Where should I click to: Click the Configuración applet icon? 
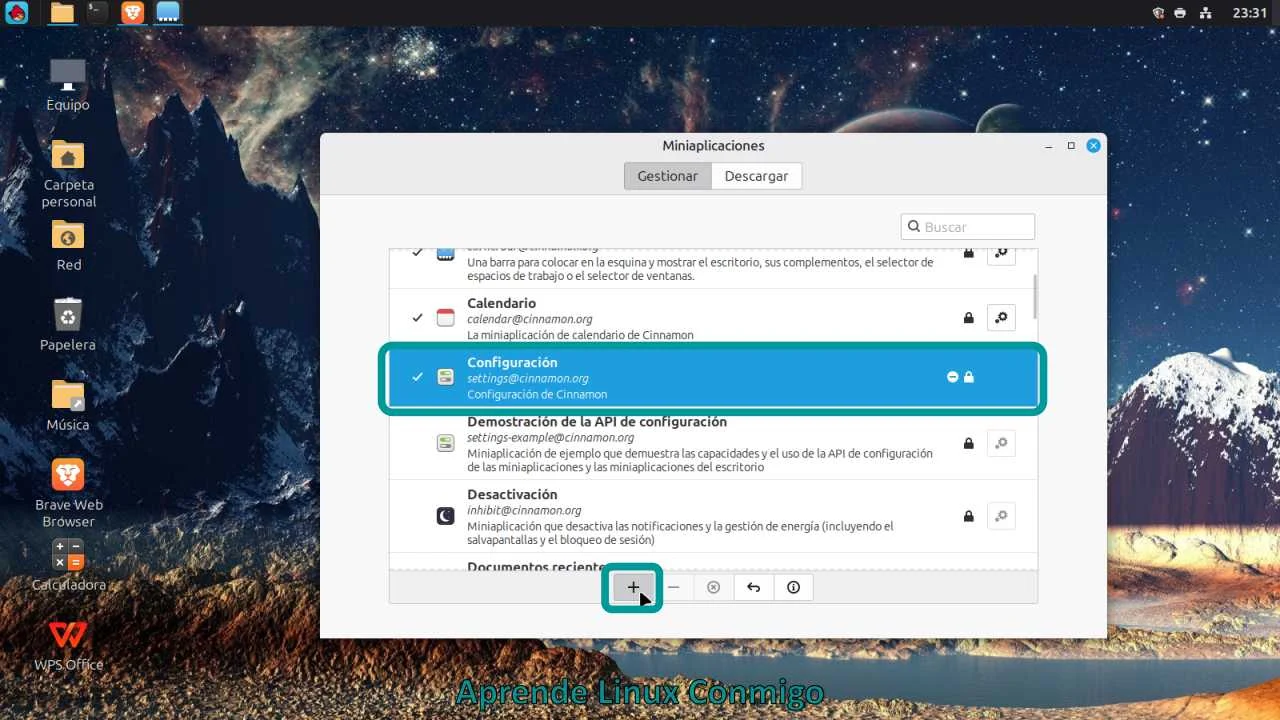click(x=446, y=377)
